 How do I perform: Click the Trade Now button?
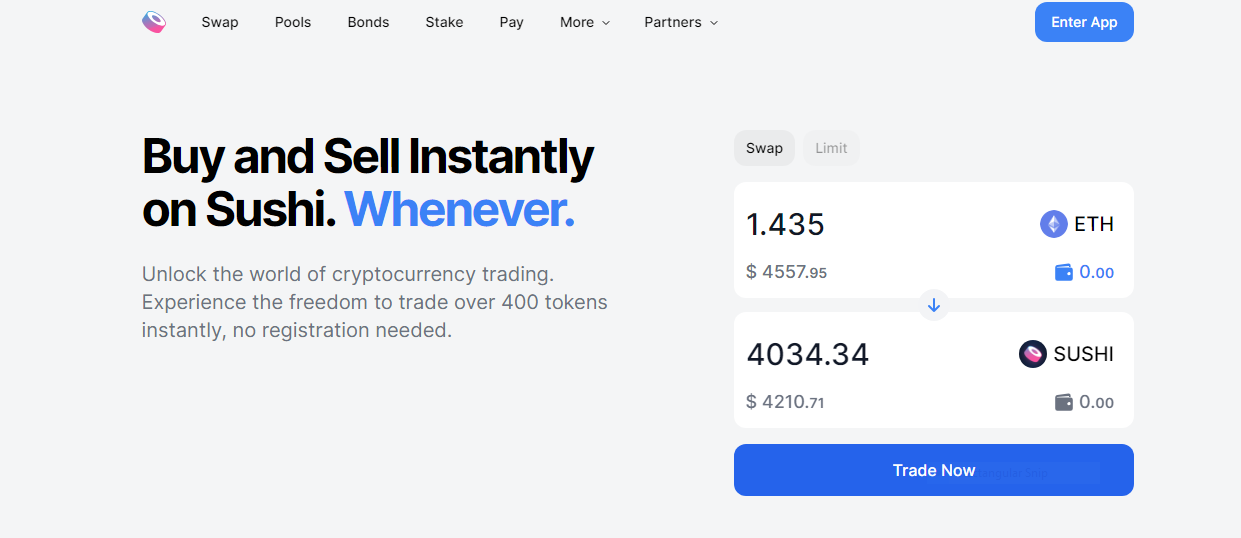[934, 470]
